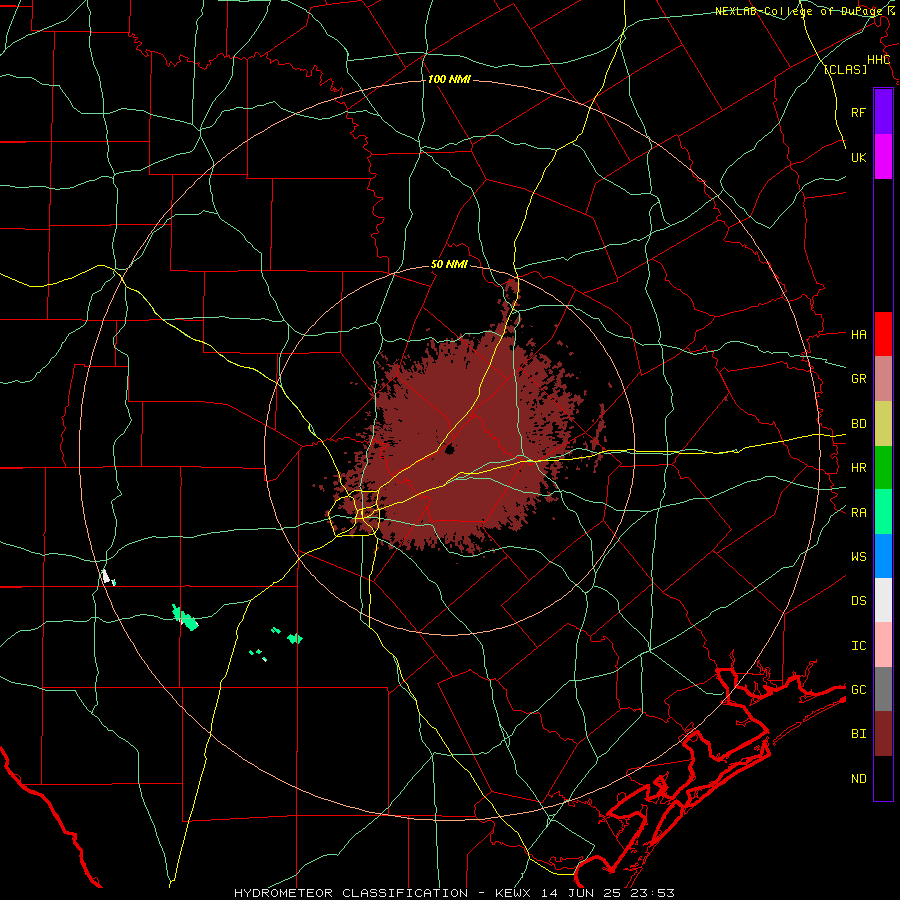Image resolution: width=900 pixels, height=900 pixels.
Task: Click the white dry snow echo patch
Action: pos(105,576)
